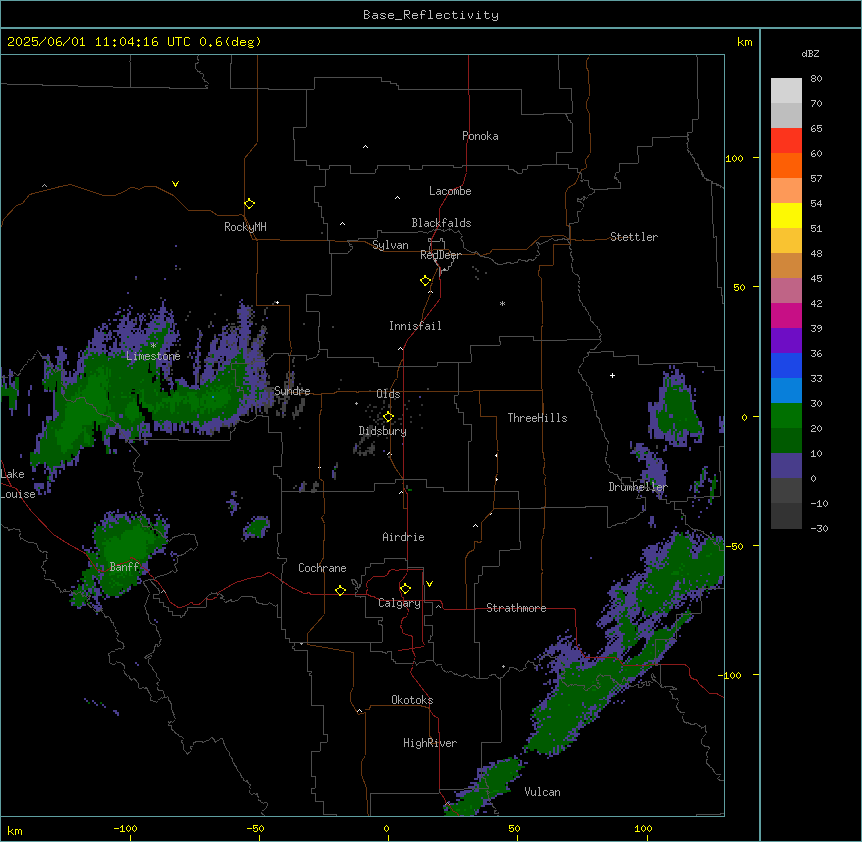This screenshot has width=862, height=842.
Task: Click the yellow marker at Cochrane
Action: (x=340, y=590)
